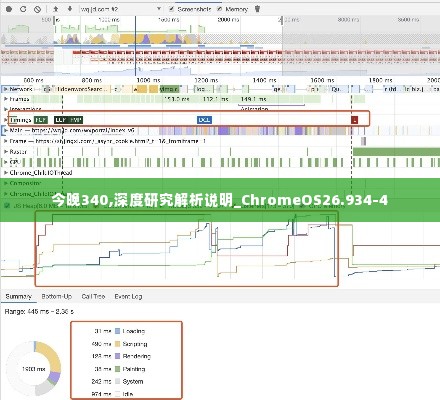Select the 112.1 ms frame
Screen dimensions: 440x400
215,99
